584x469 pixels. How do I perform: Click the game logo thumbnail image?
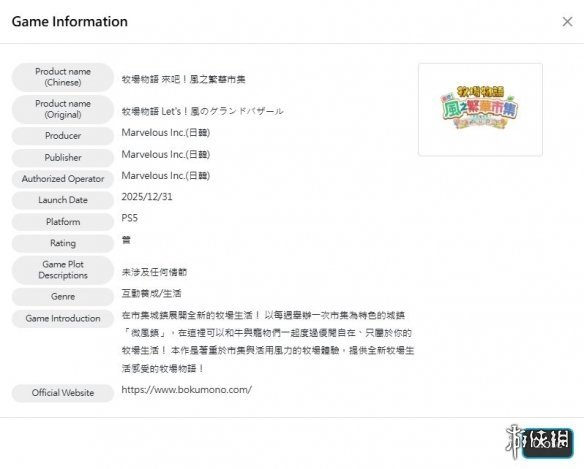click(x=480, y=110)
